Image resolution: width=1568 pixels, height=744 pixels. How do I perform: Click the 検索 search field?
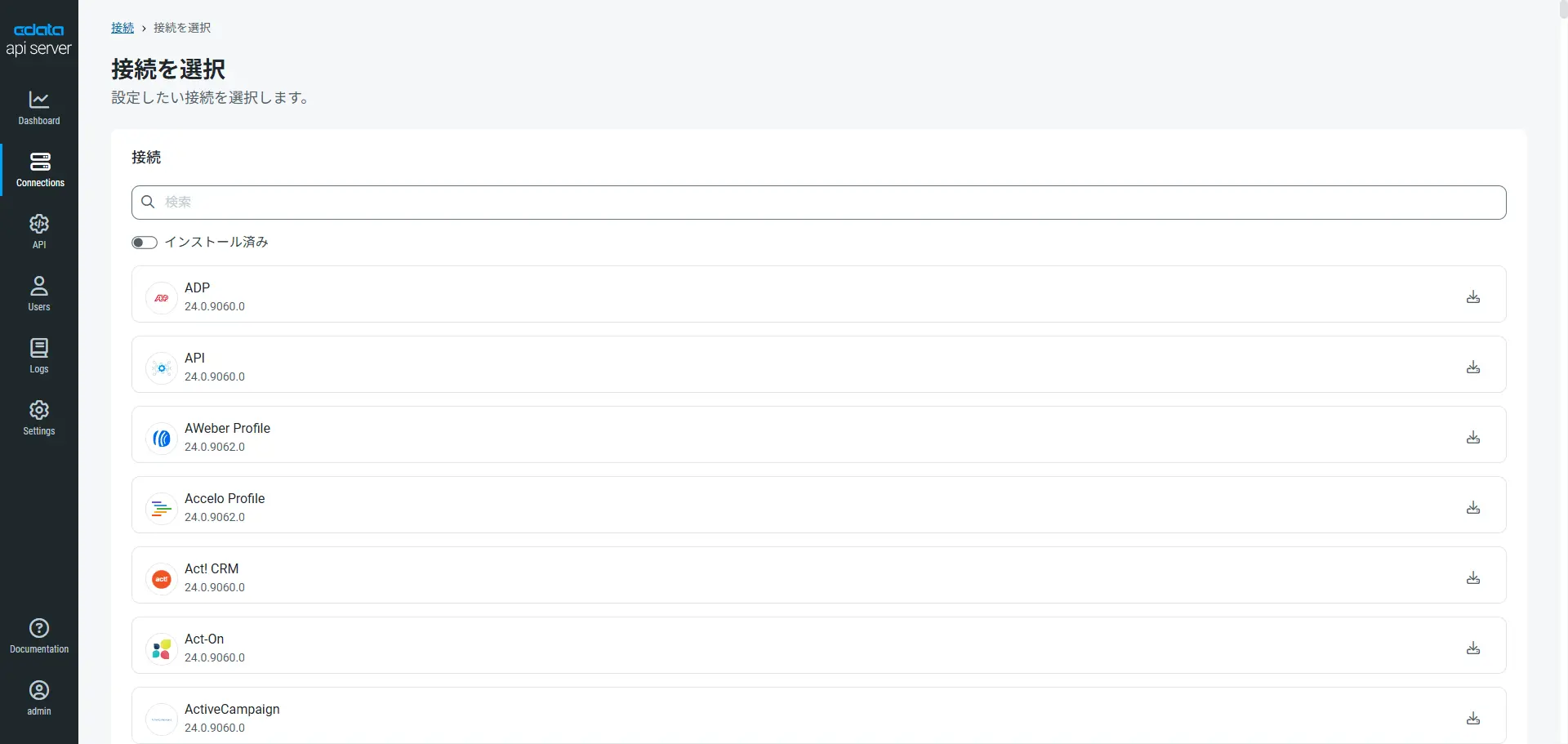click(x=818, y=203)
